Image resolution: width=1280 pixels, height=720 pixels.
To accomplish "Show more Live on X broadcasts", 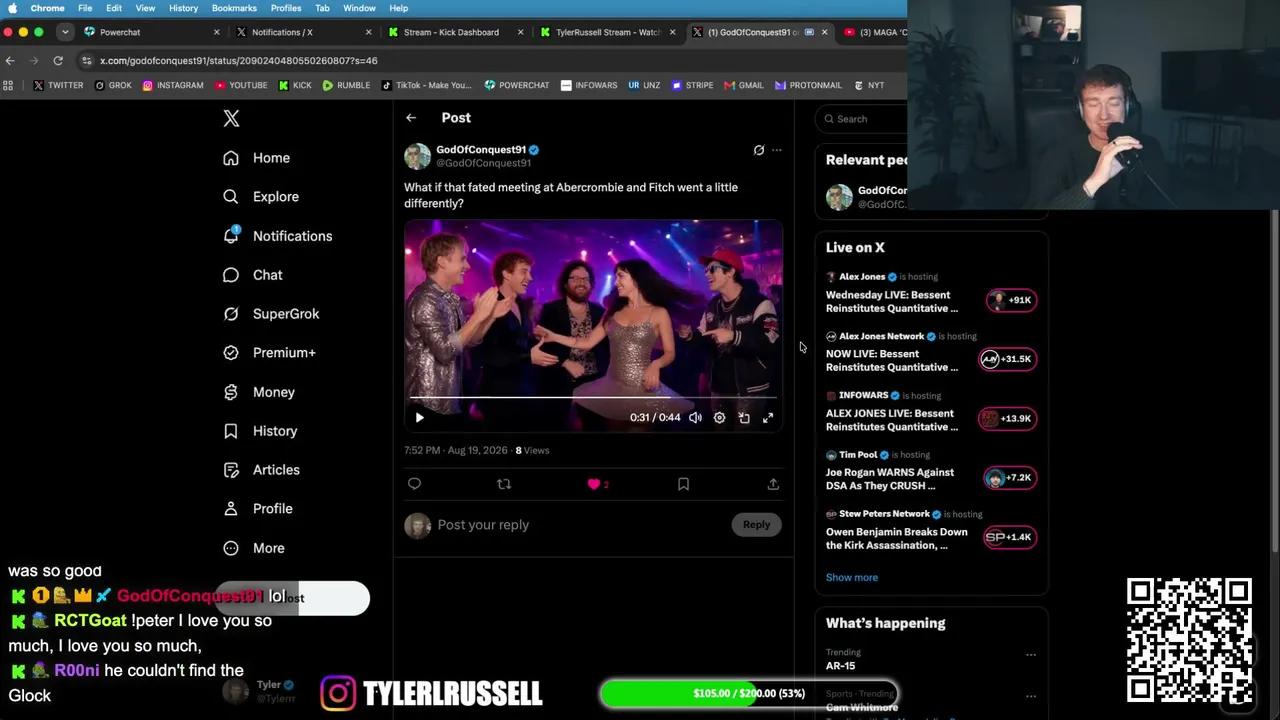I will click(852, 577).
